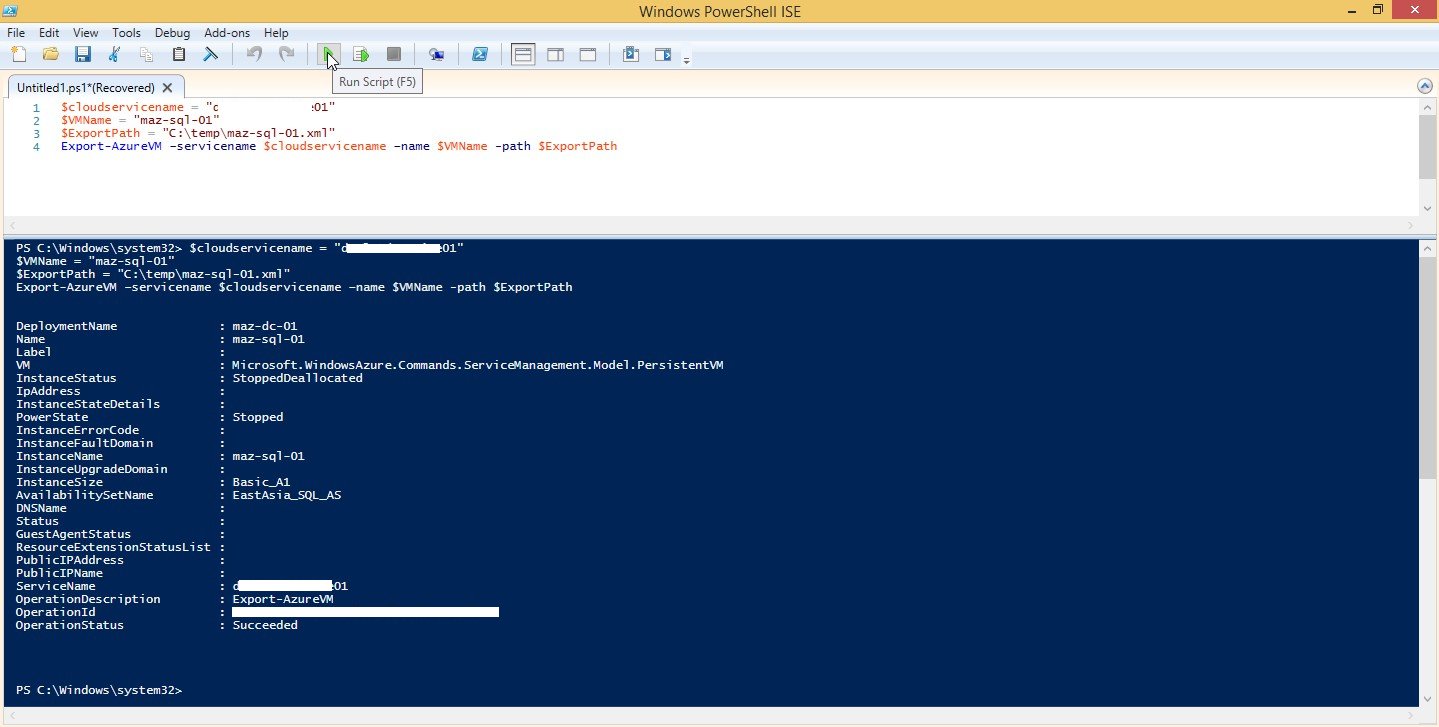This screenshot has width=1439, height=727.
Task: Click the OperationDescription label in the output
Action: (88, 599)
